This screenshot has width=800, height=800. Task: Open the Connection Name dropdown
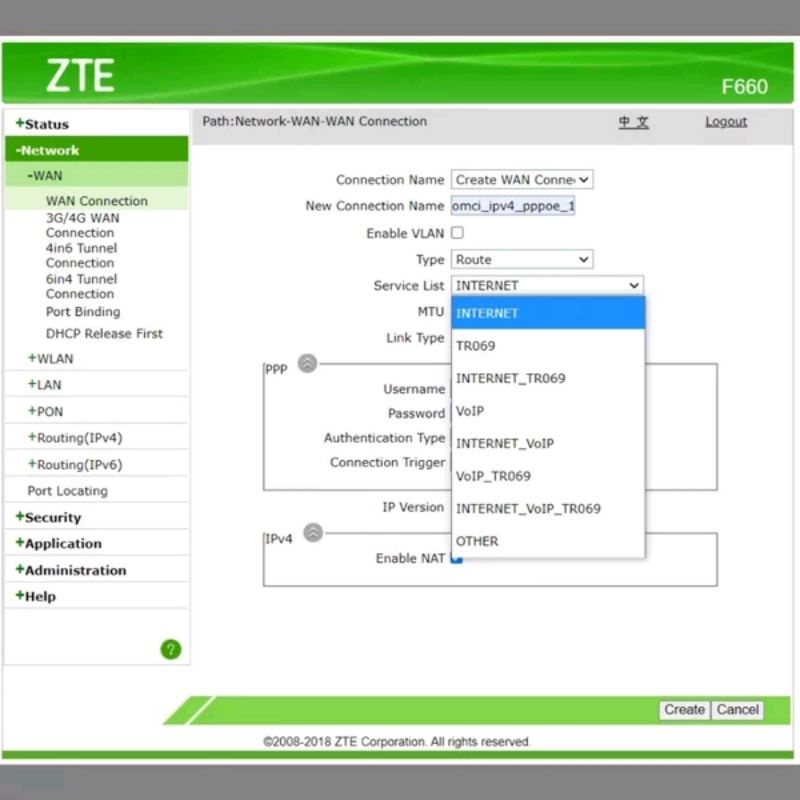tap(521, 180)
